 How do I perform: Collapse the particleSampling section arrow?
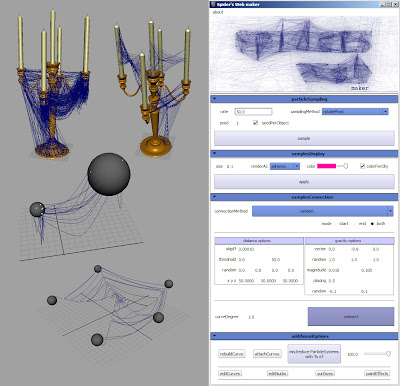(214, 99)
